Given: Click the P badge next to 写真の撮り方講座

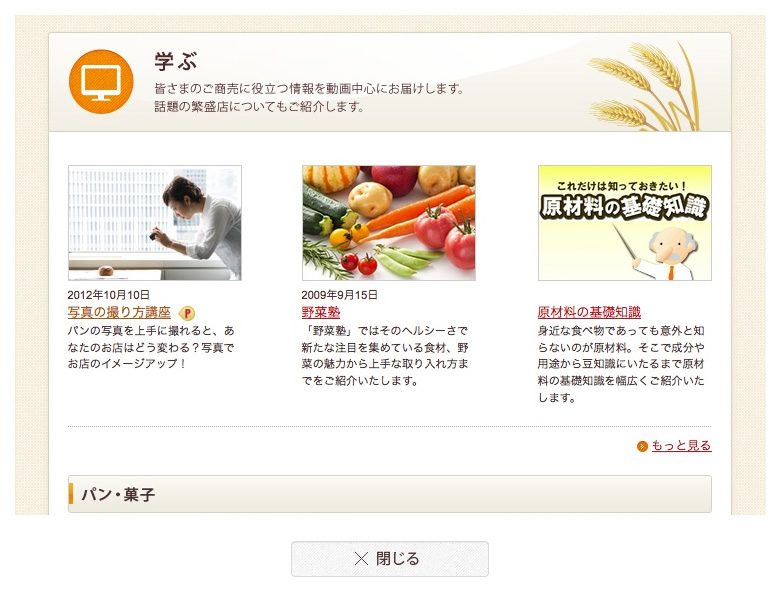Looking at the screenshot, I should (187, 313).
